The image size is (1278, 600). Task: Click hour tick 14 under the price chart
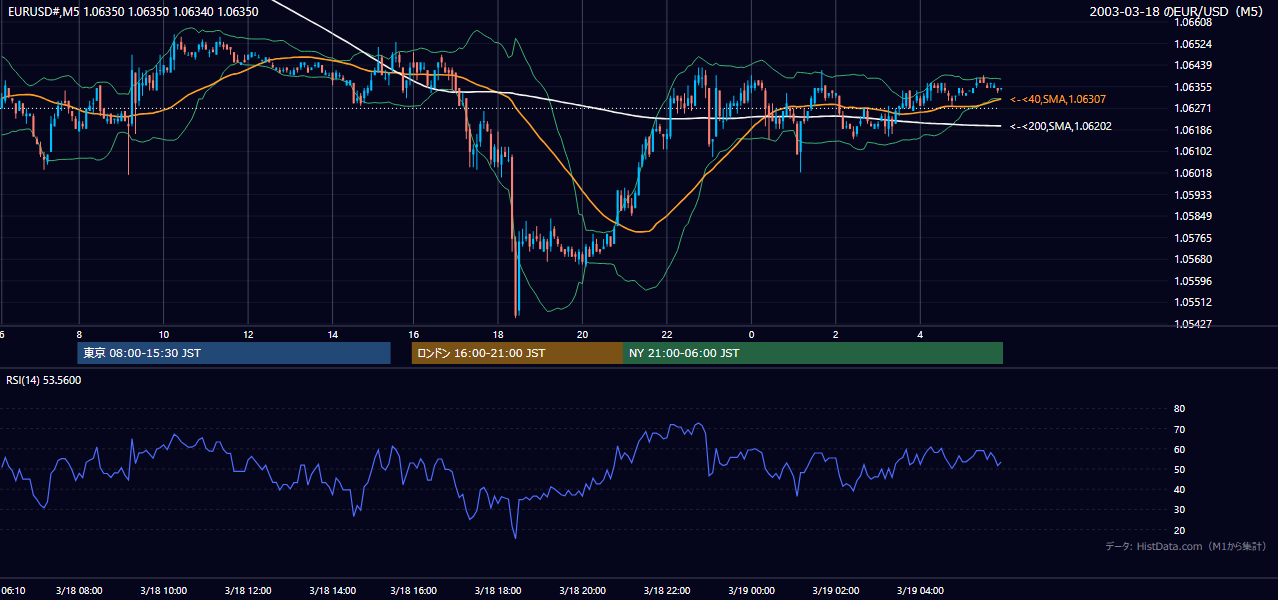point(331,335)
